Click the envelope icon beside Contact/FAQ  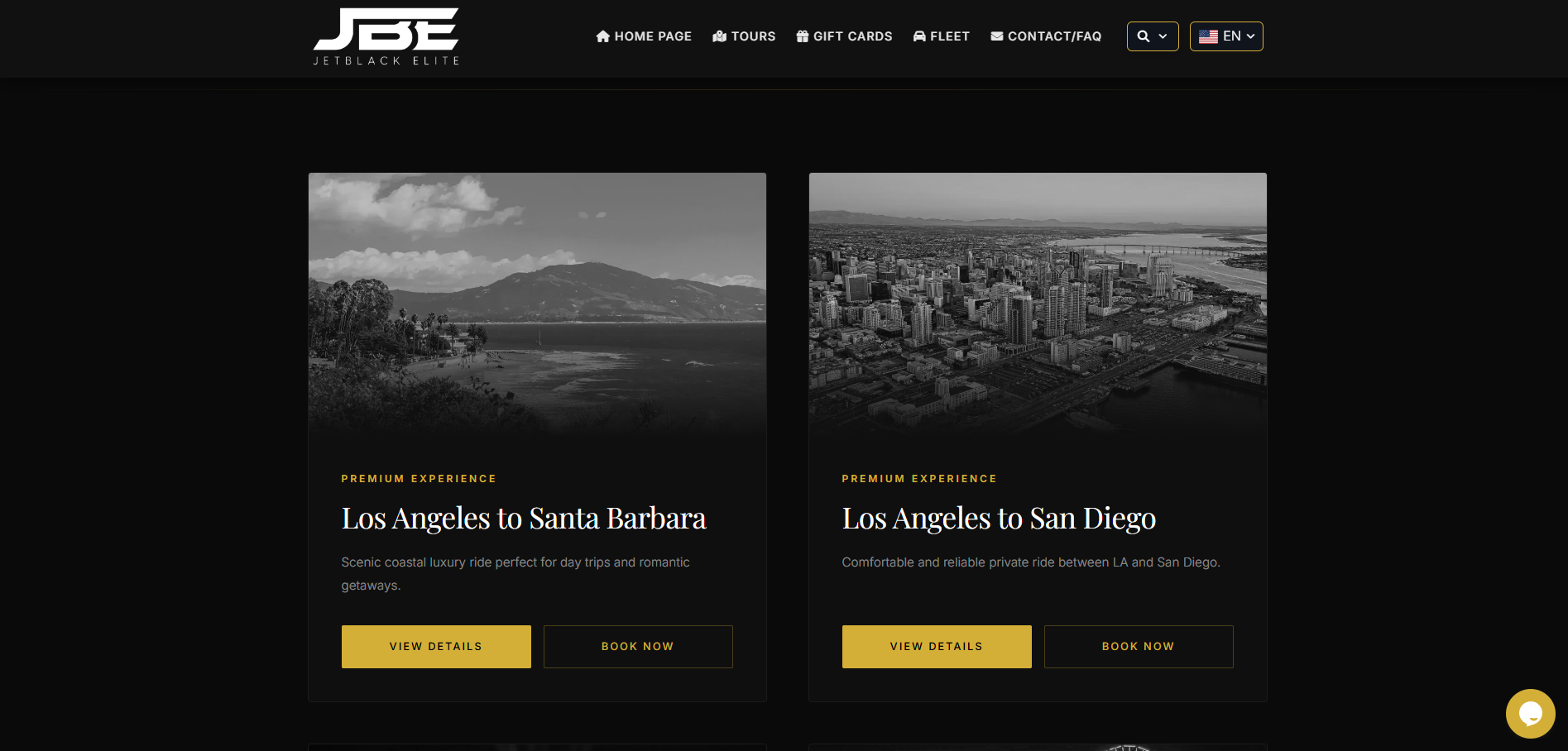coord(997,36)
